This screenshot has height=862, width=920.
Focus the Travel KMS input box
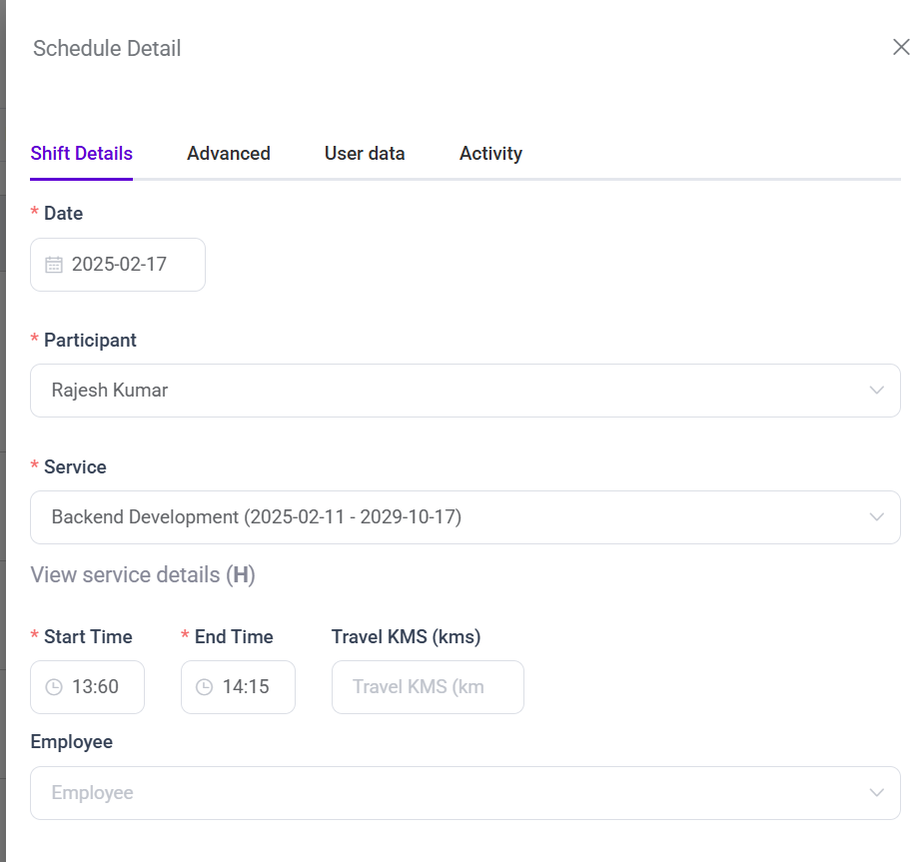pyautogui.click(x=427, y=687)
